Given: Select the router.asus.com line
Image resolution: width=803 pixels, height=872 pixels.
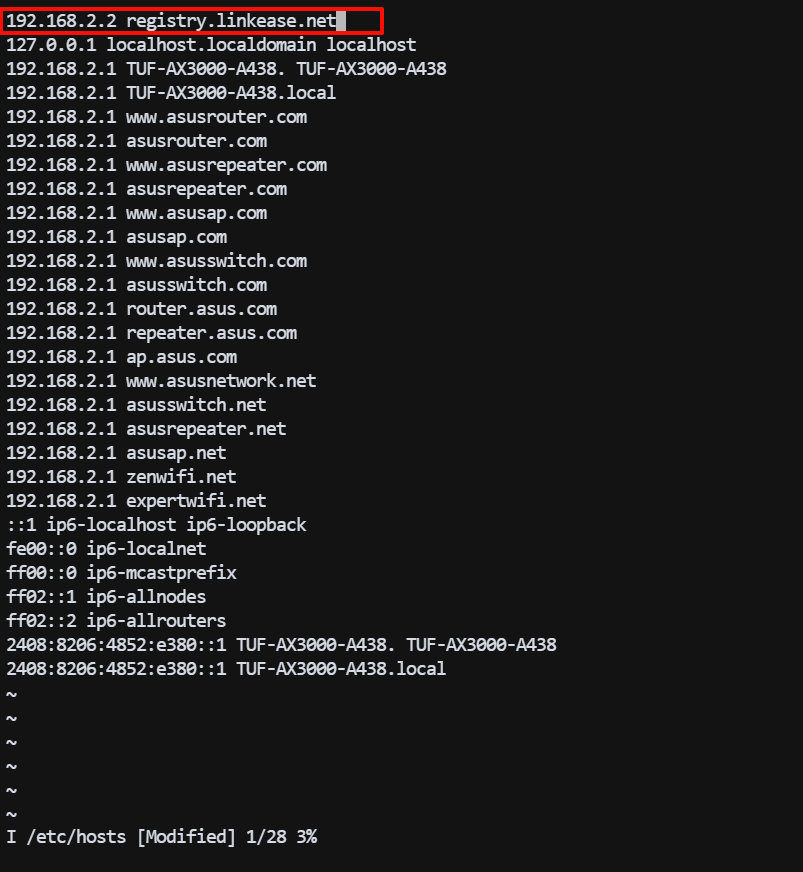Looking at the screenshot, I should [141, 309].
